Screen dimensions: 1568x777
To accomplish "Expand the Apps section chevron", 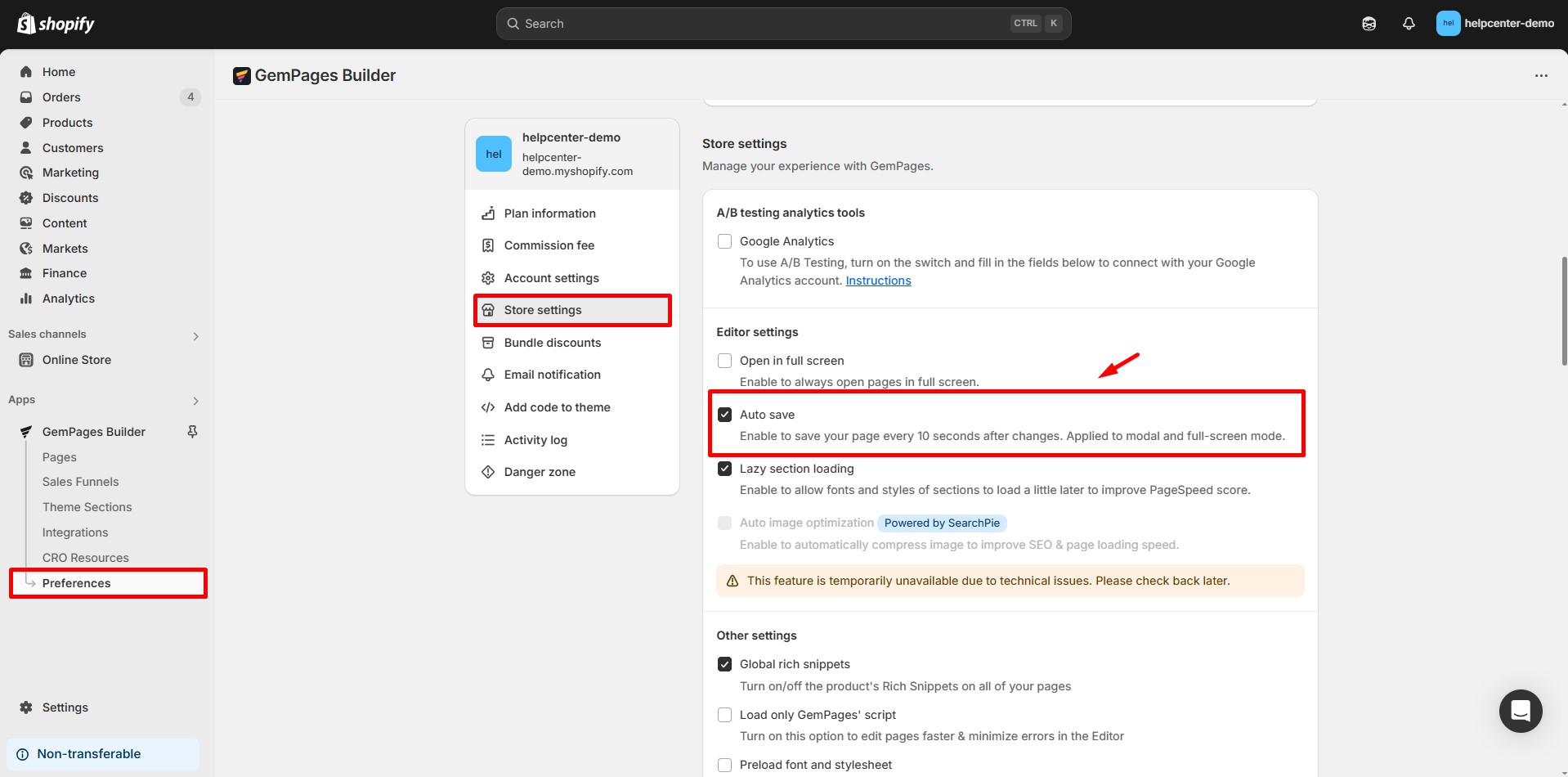I will pos(195,401).
